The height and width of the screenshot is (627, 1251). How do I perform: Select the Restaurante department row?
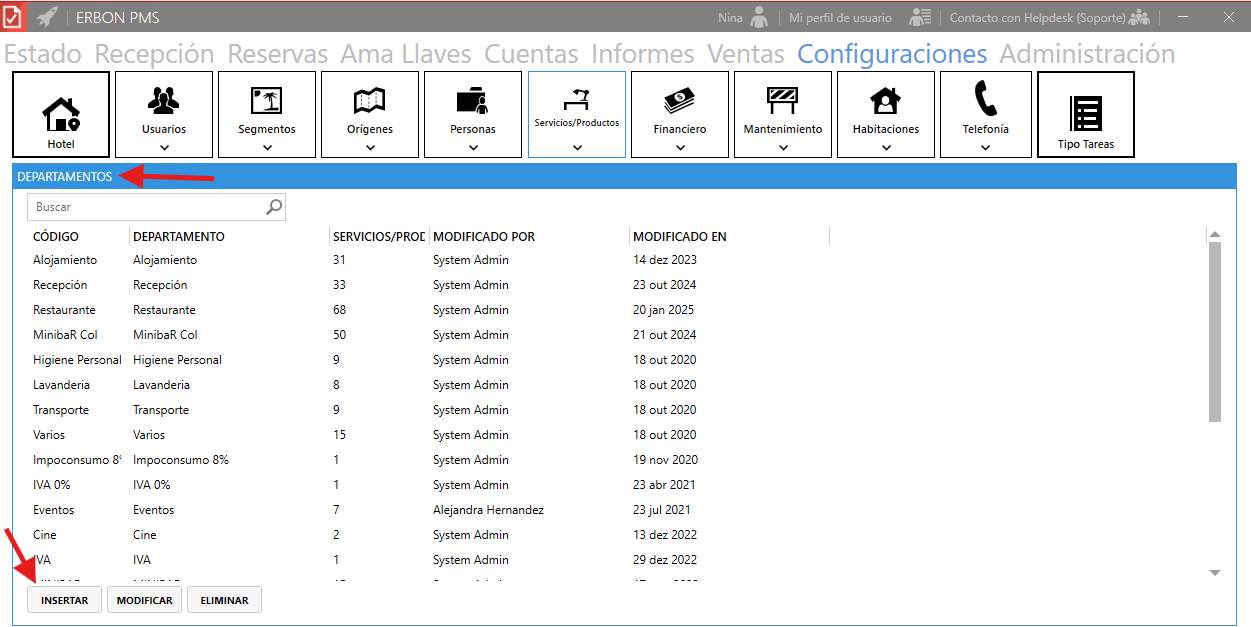click(x=164, y=310)
